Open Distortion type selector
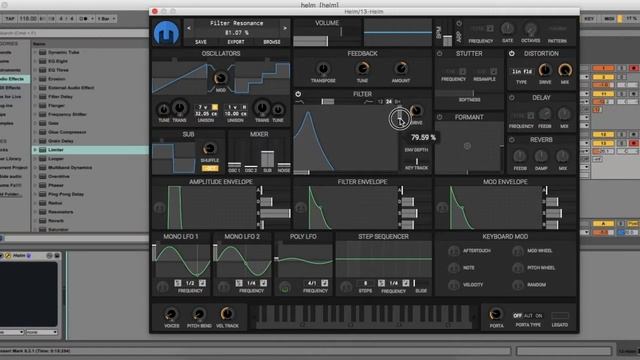 pyautogui.click(x=522, y=71)
